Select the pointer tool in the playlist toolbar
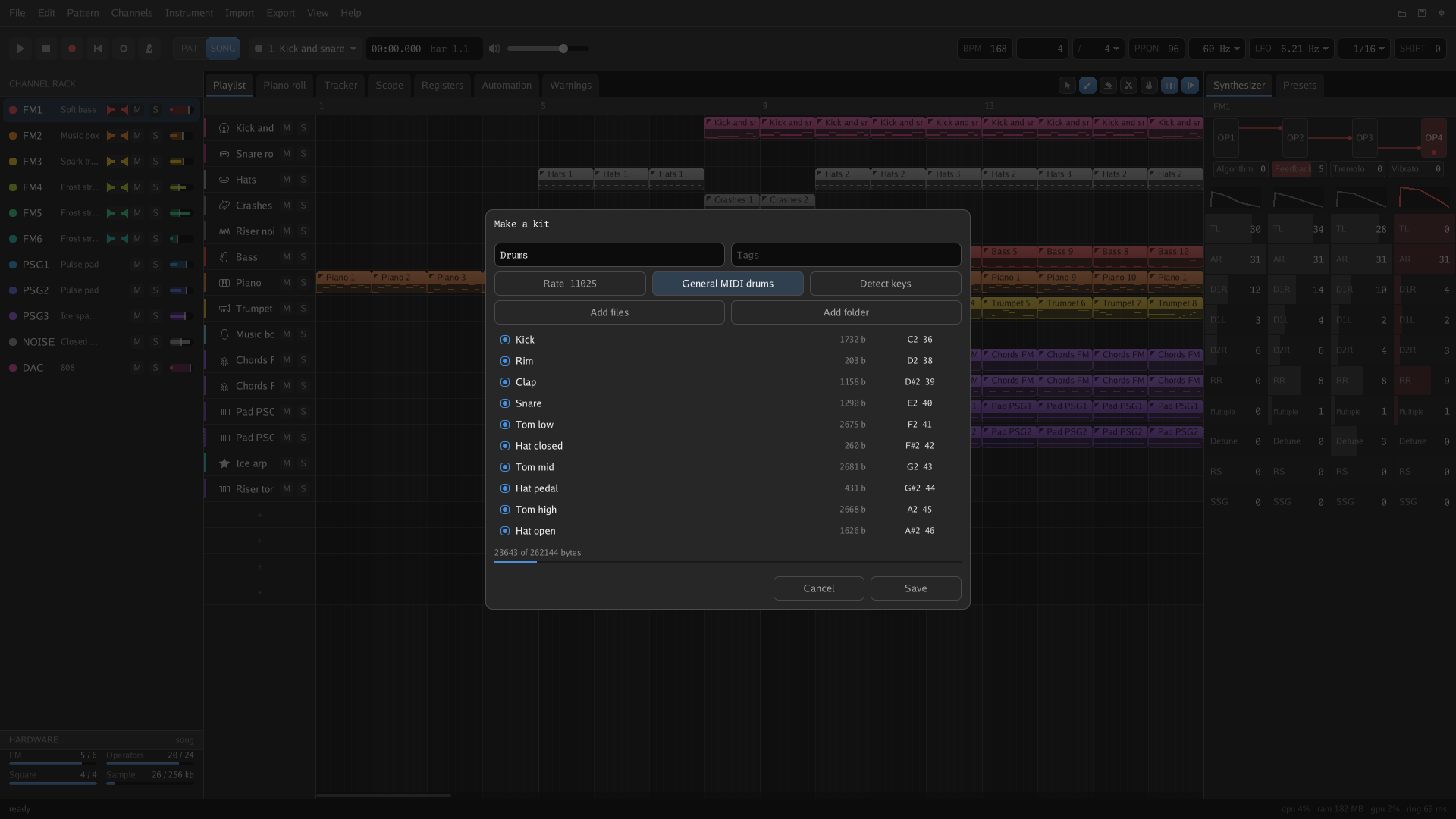Viewport: 1456px width, 819px height. 1067,86
